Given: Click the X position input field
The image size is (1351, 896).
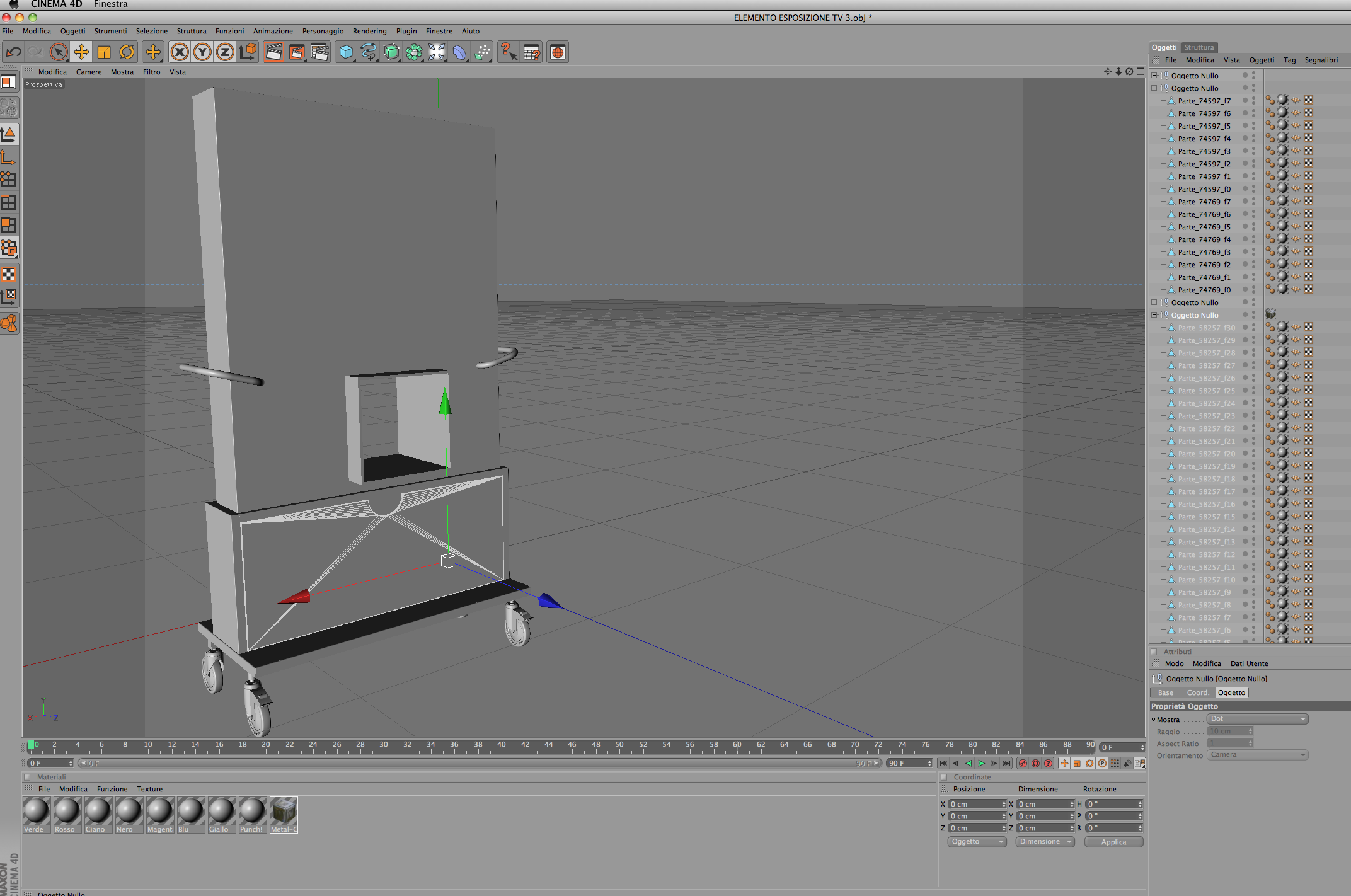Looking at the screenshot, I should (x=975, y=804).
